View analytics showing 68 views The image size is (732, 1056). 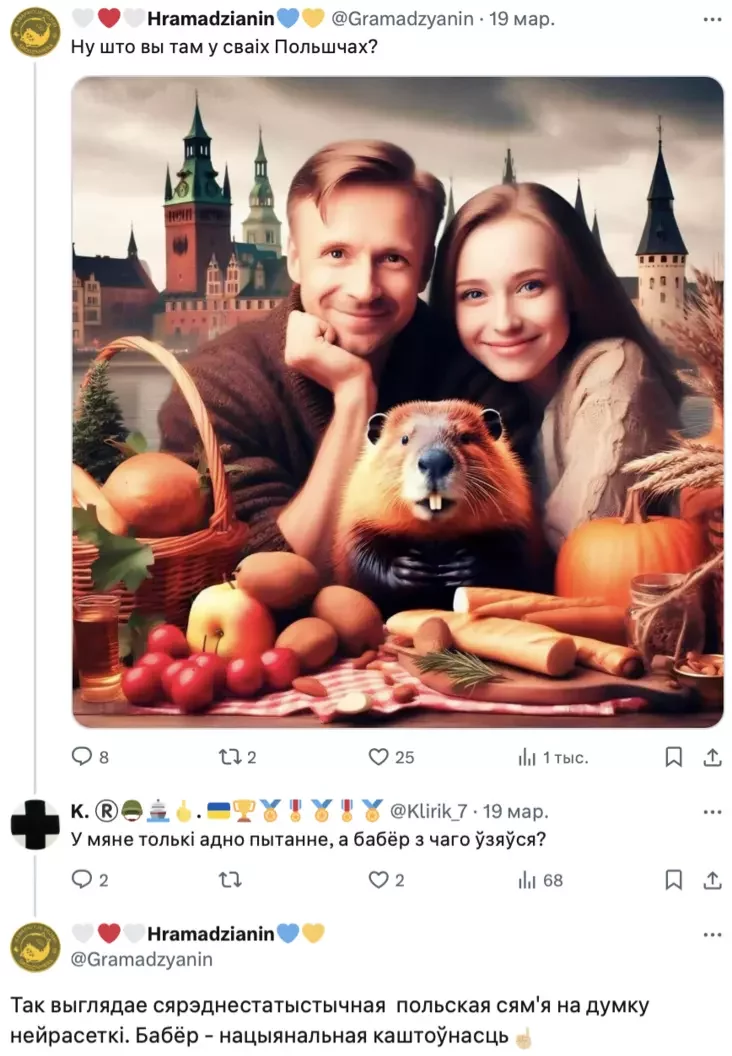click(x=528, y=880)
